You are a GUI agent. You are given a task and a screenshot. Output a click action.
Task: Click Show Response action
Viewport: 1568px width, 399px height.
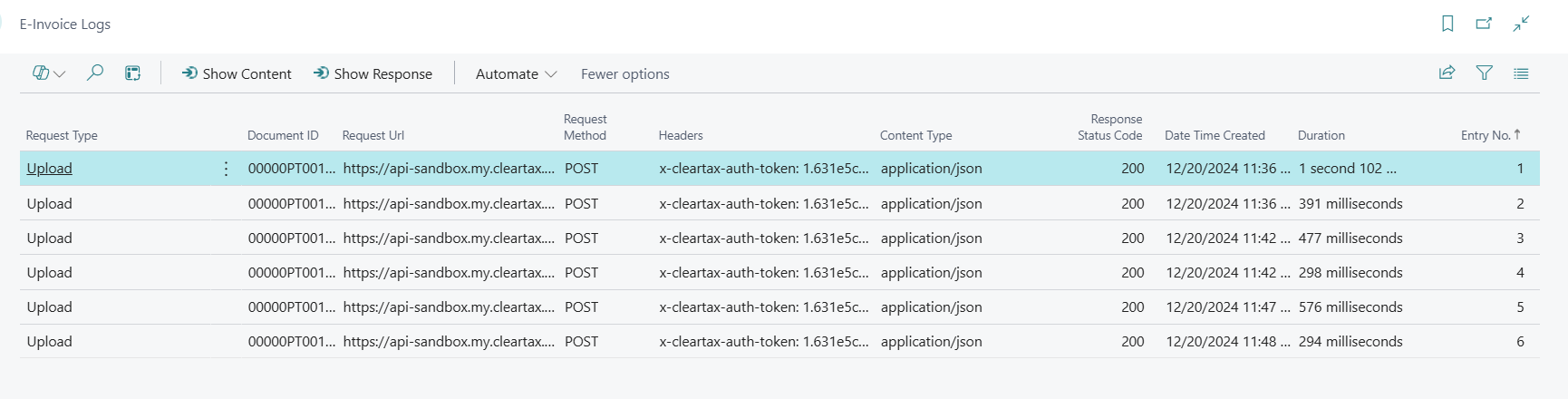coord(373,74)
